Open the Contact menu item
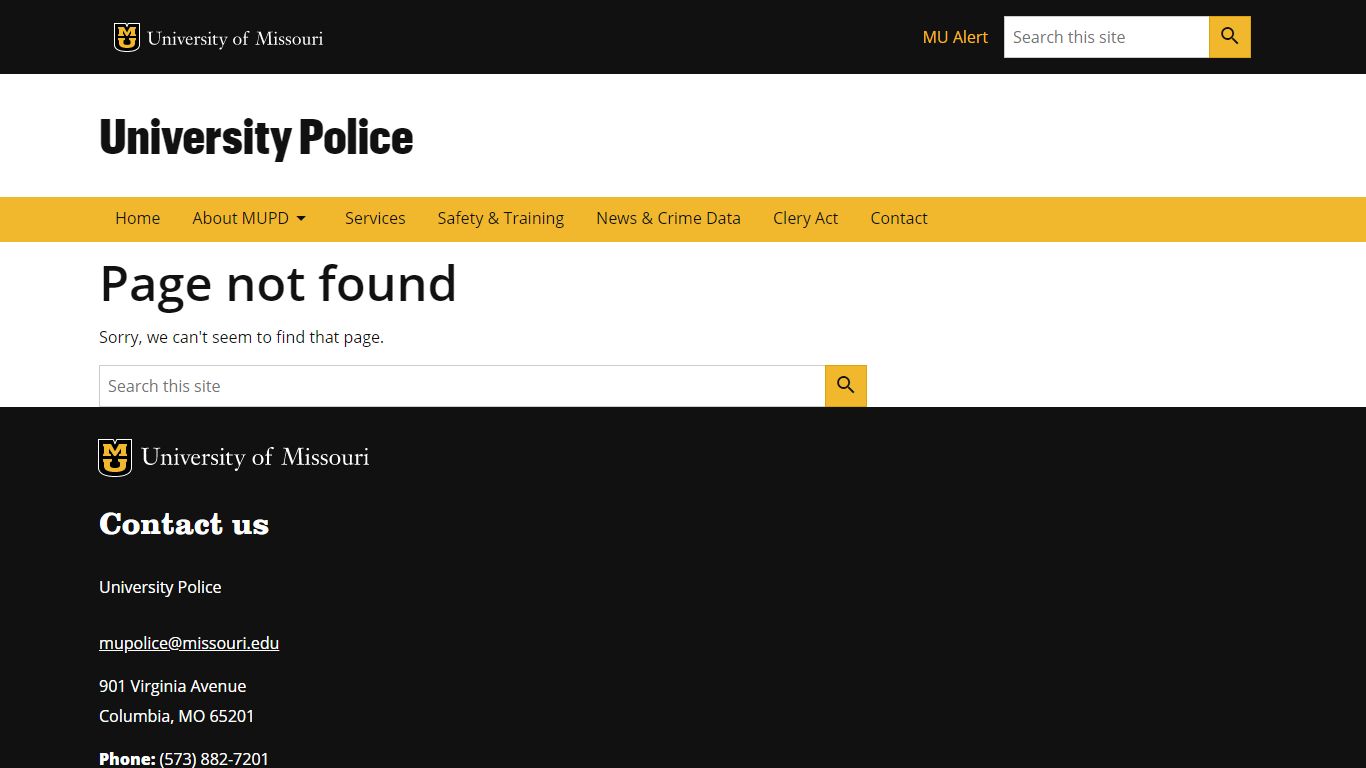This screenshot has height=768, width=1366. pyautogui.click(x=899, y=219)
